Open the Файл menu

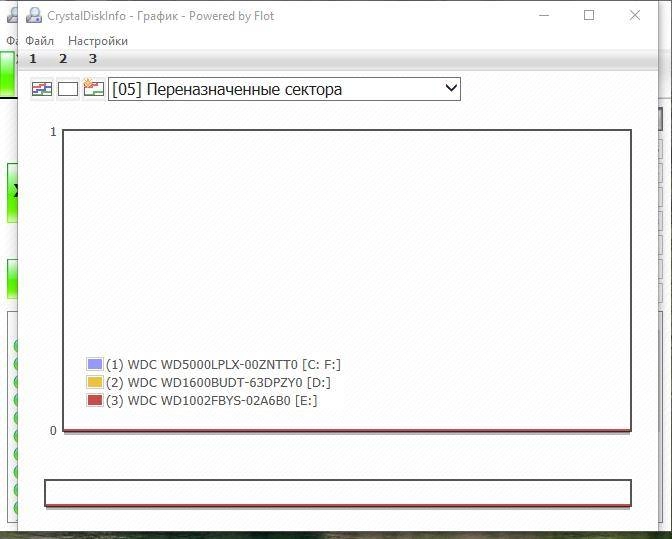tap(39, 41)
